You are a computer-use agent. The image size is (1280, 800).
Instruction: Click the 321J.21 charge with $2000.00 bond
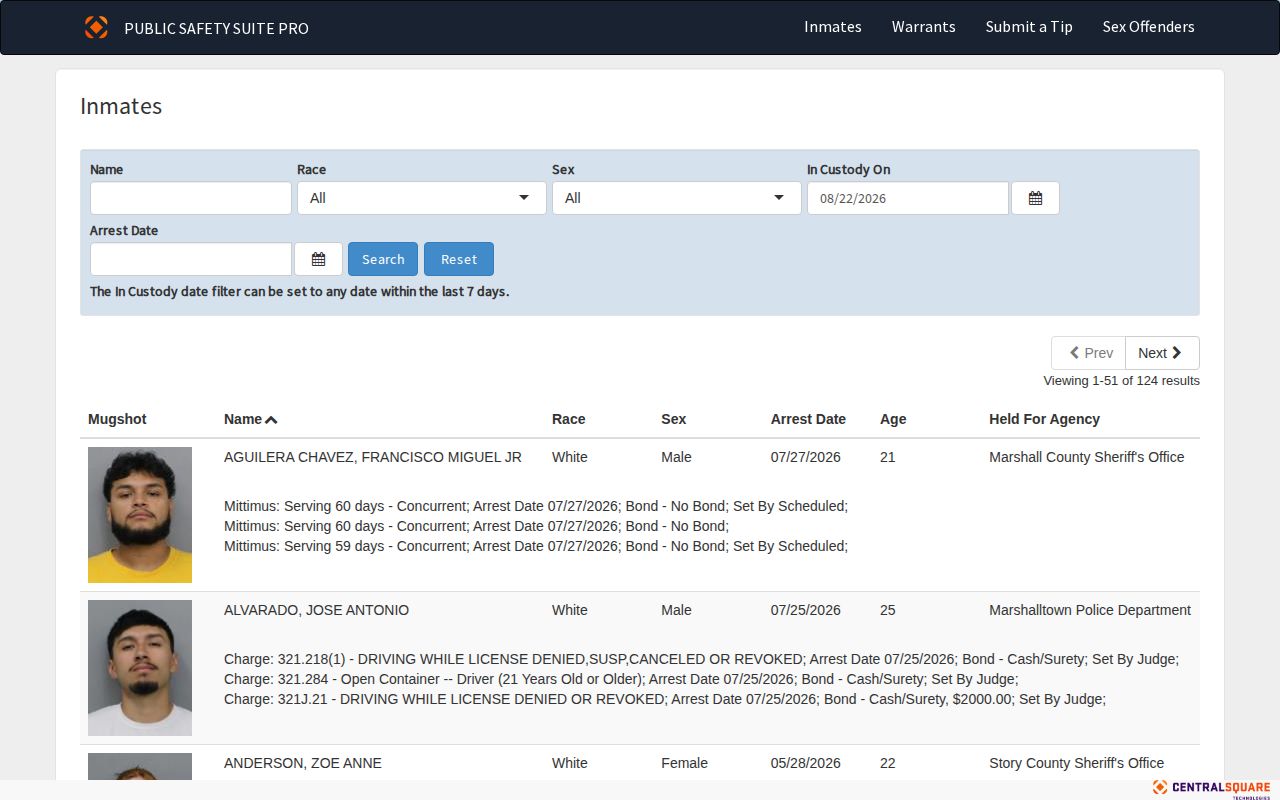click(x=665, y=699)
